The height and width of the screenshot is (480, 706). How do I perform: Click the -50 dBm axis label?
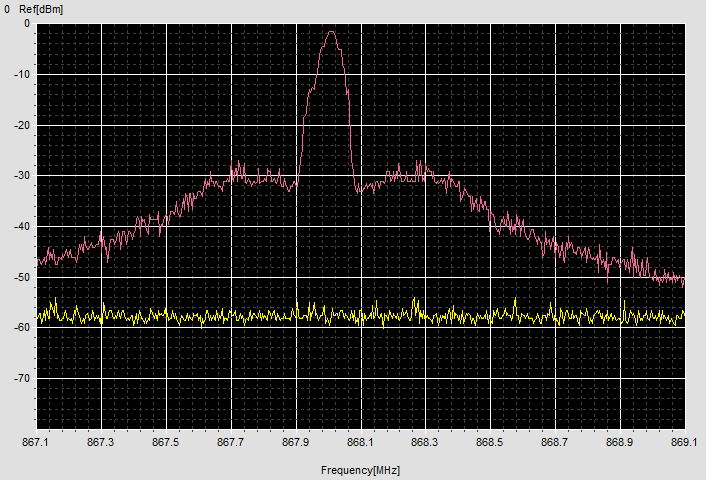coord(22,277)
